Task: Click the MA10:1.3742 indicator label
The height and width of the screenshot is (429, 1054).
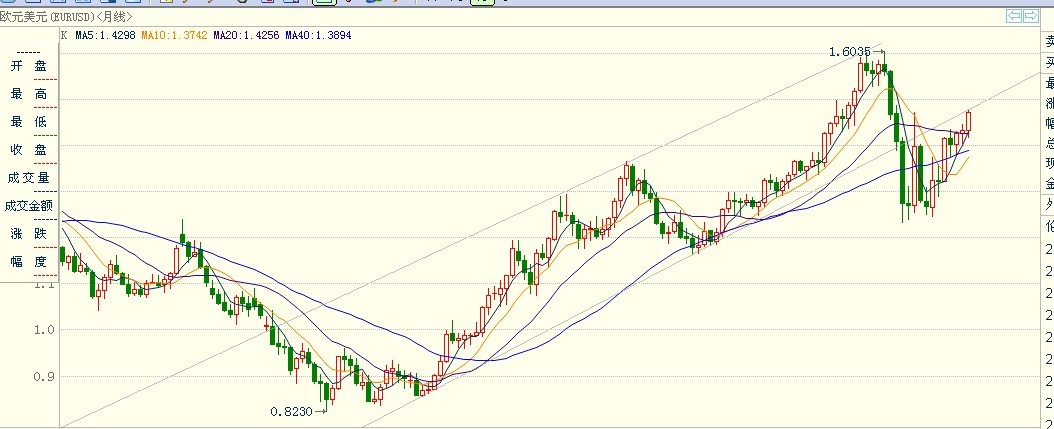Action: (174, 35)
